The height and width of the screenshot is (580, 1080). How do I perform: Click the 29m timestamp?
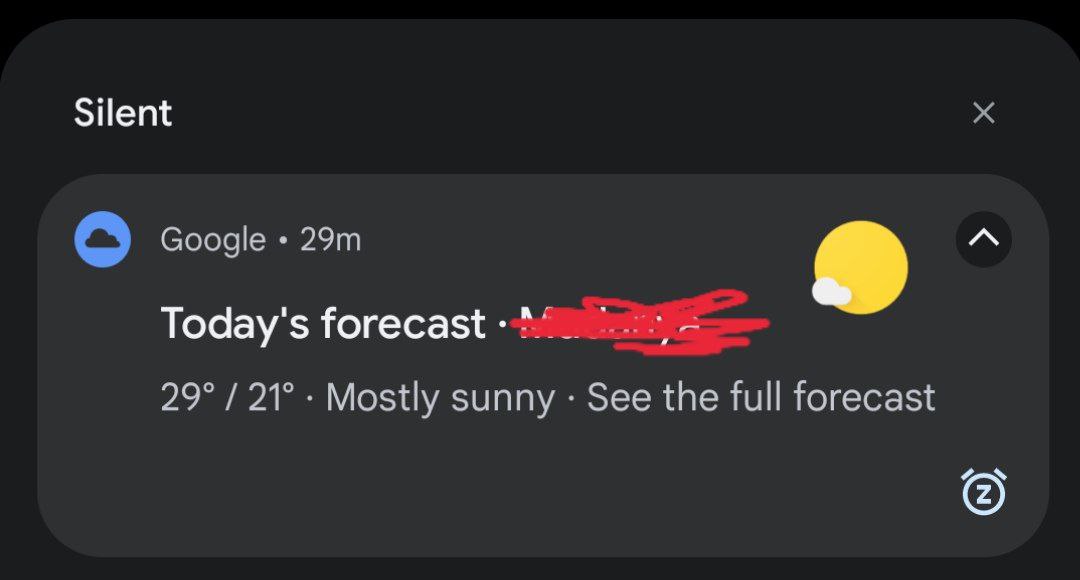click(331, 240)
